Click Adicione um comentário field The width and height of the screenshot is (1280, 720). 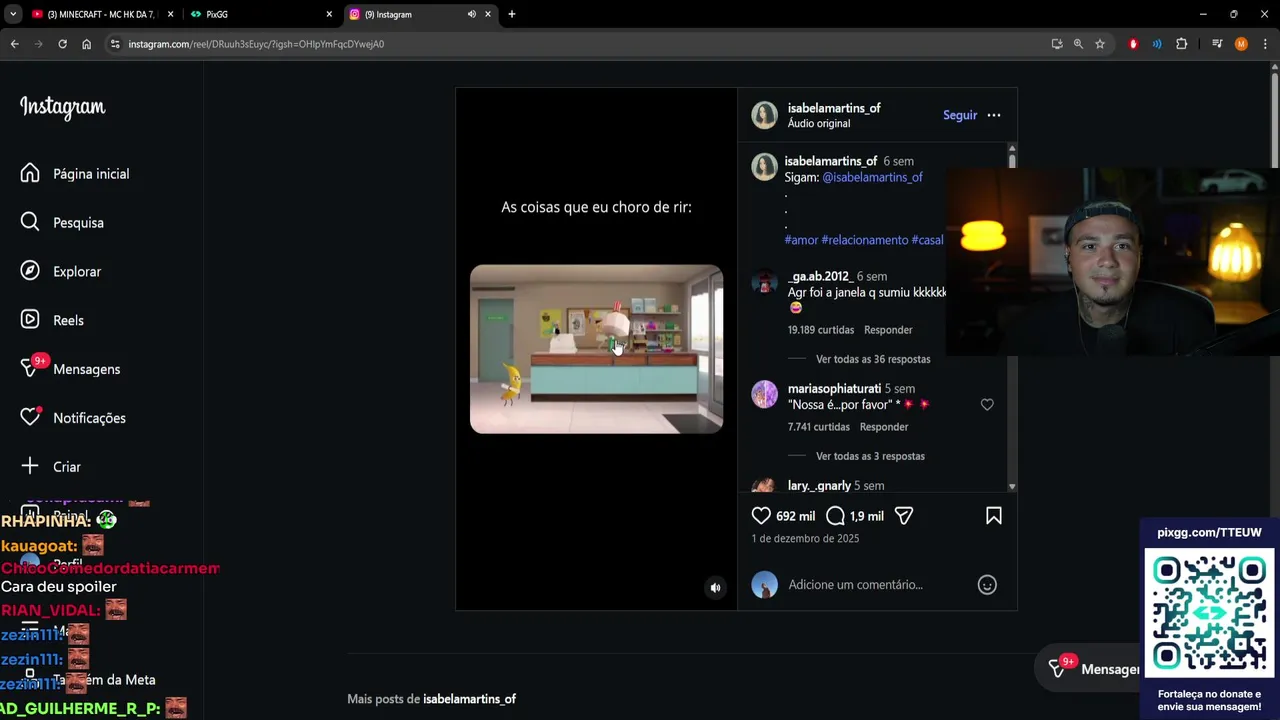pyautogui.click(x=855, y=585)
